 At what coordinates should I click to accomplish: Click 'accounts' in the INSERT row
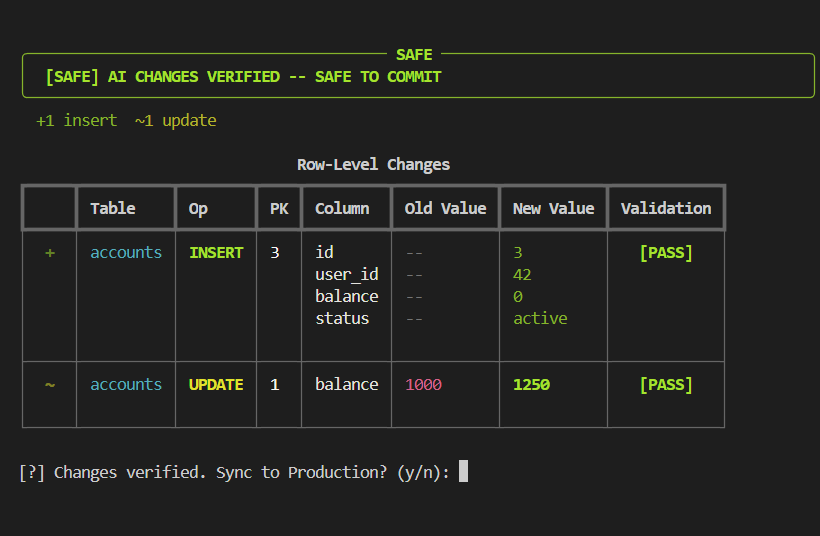pos(126,253)
